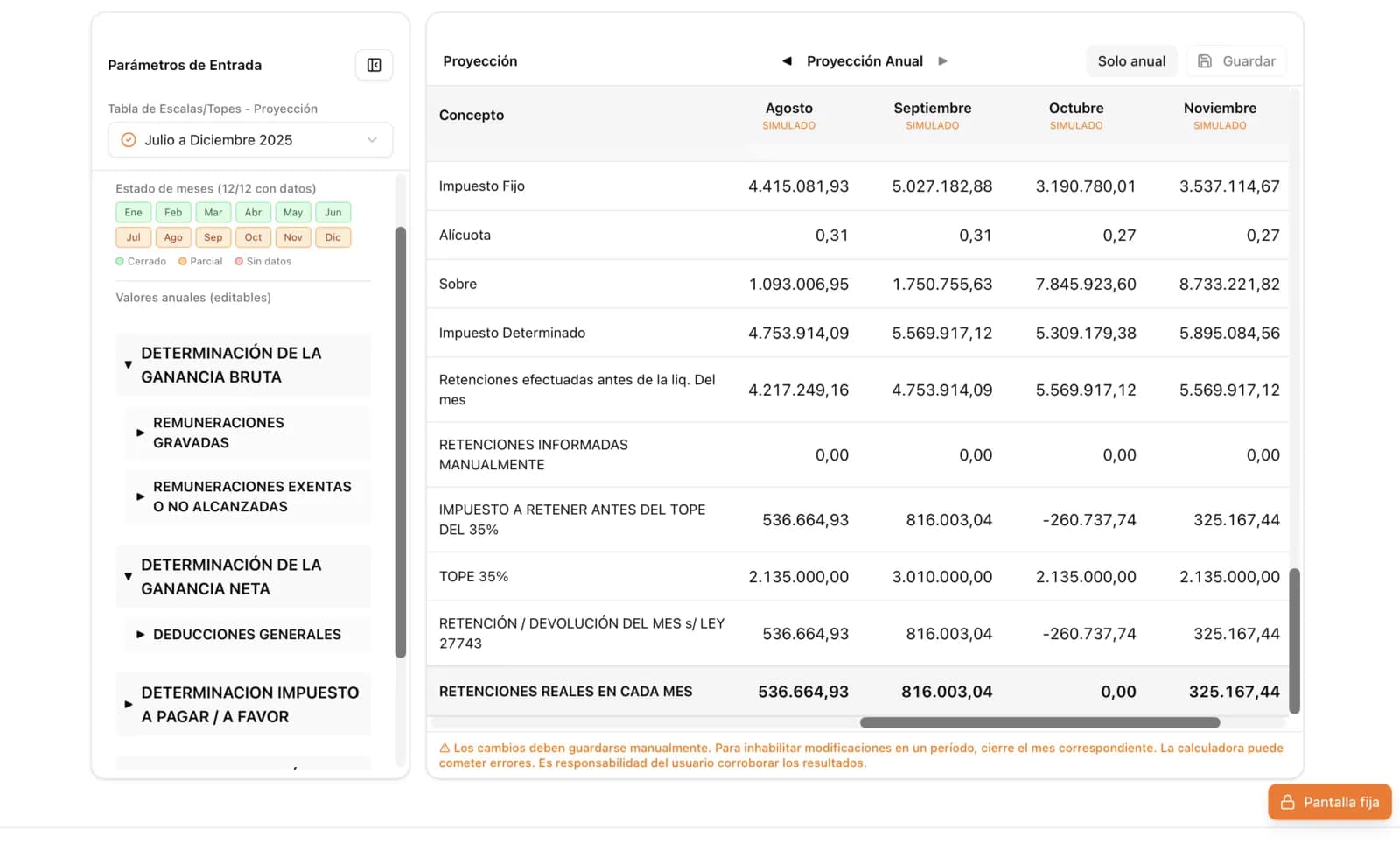This screenshot has width=1400, height=844.
Task: Click the clock icon in scale dropdown
Action: tap(129, 140)
